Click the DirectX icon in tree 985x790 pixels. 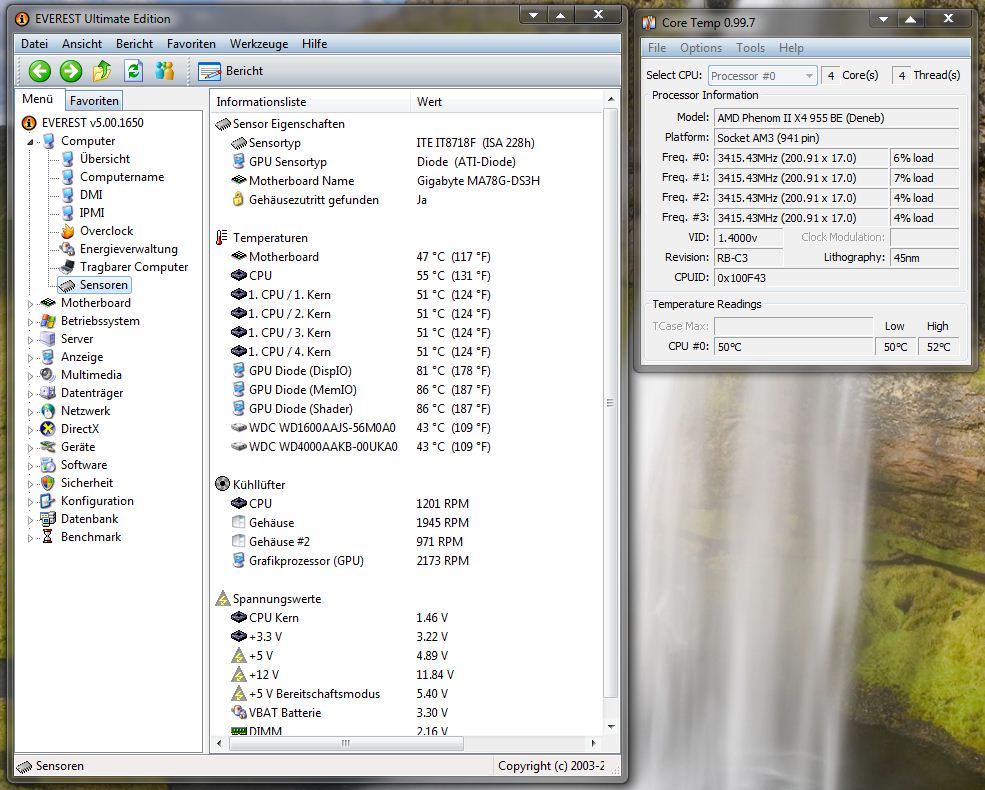click(x=48, y=429)
